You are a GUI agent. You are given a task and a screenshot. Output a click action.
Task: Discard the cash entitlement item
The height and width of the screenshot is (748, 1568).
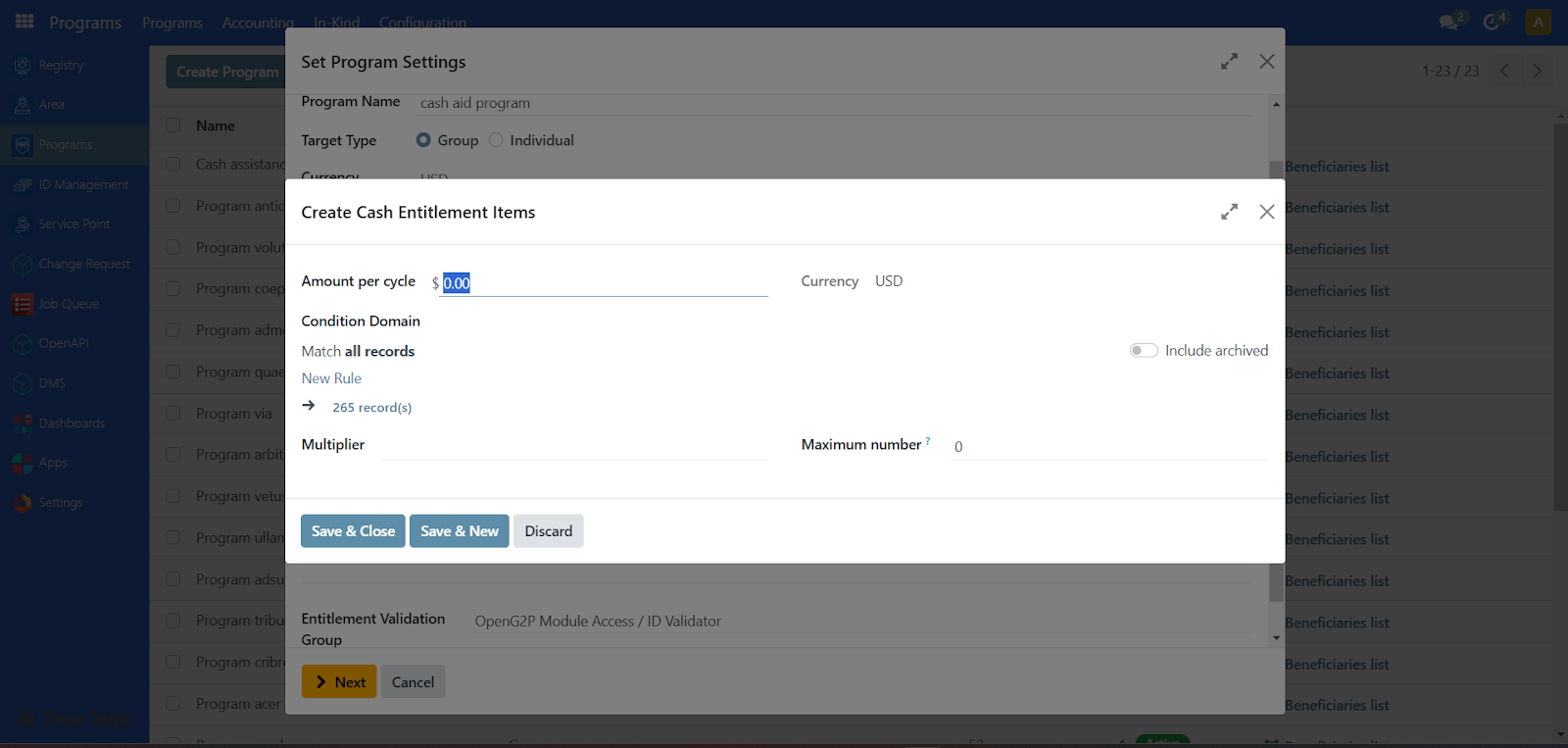point(549,531)
